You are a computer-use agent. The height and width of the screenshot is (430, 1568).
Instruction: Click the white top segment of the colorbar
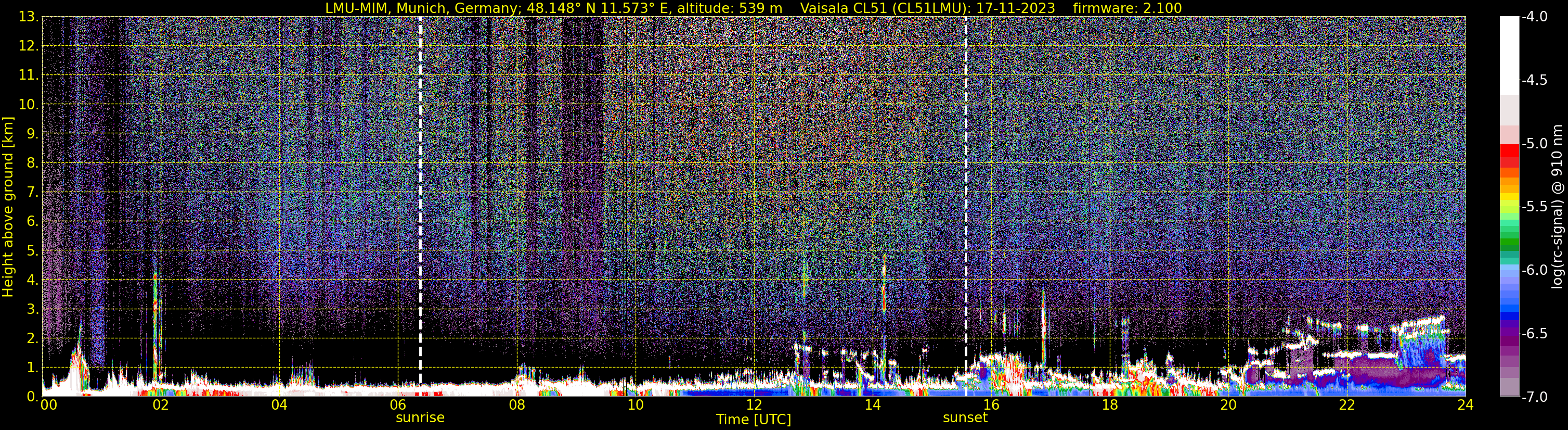1509,55
